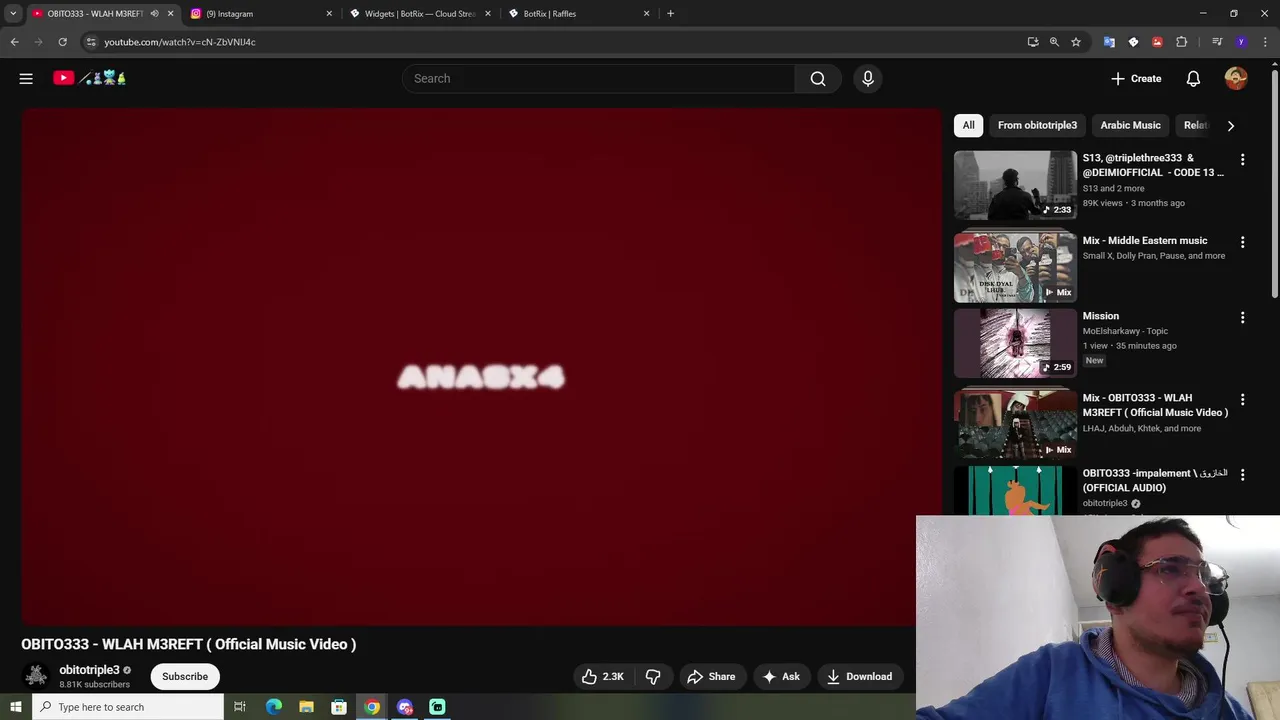Click the Ask button
The height and width of the screenshot is (720, 1280).
click(781, 677)
